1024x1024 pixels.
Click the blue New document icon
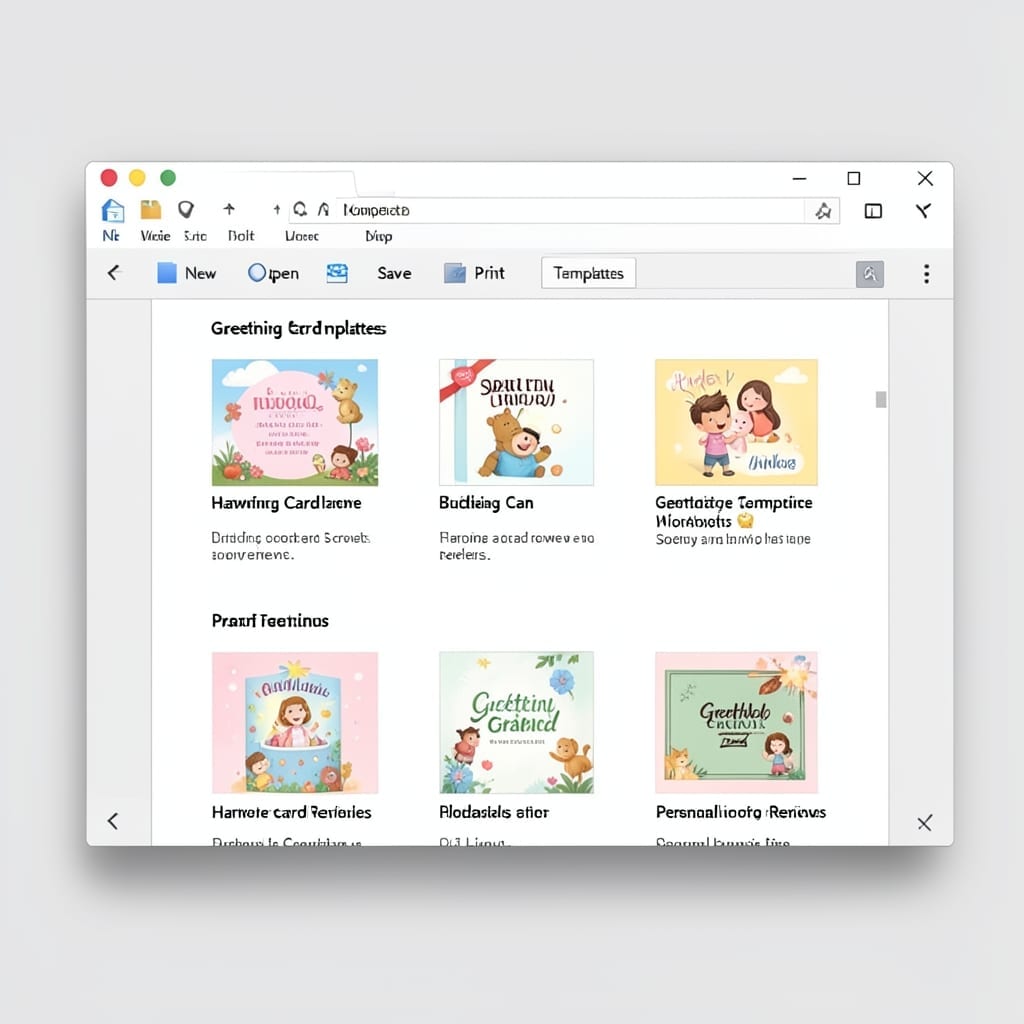click(167, 273)
